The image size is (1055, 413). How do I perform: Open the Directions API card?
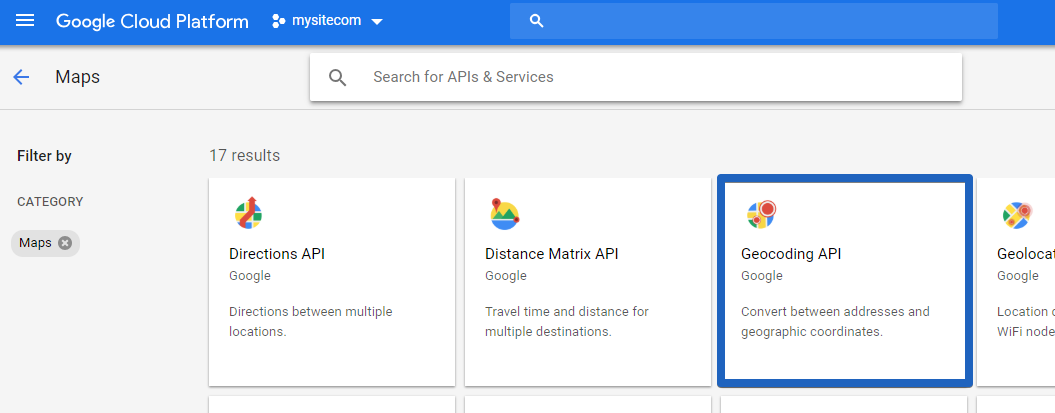click(332, 282)
